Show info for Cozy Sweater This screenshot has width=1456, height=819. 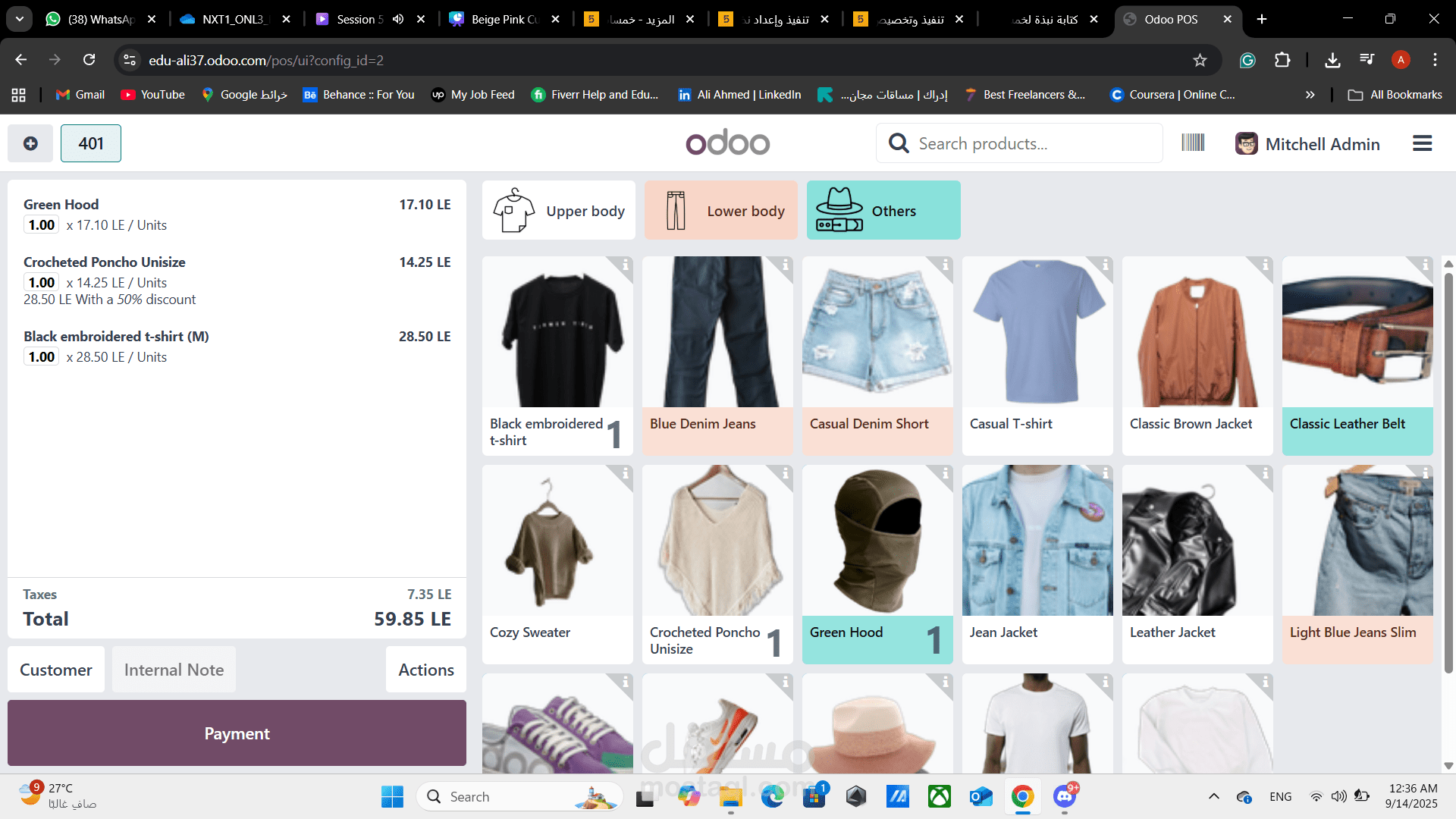625,473
